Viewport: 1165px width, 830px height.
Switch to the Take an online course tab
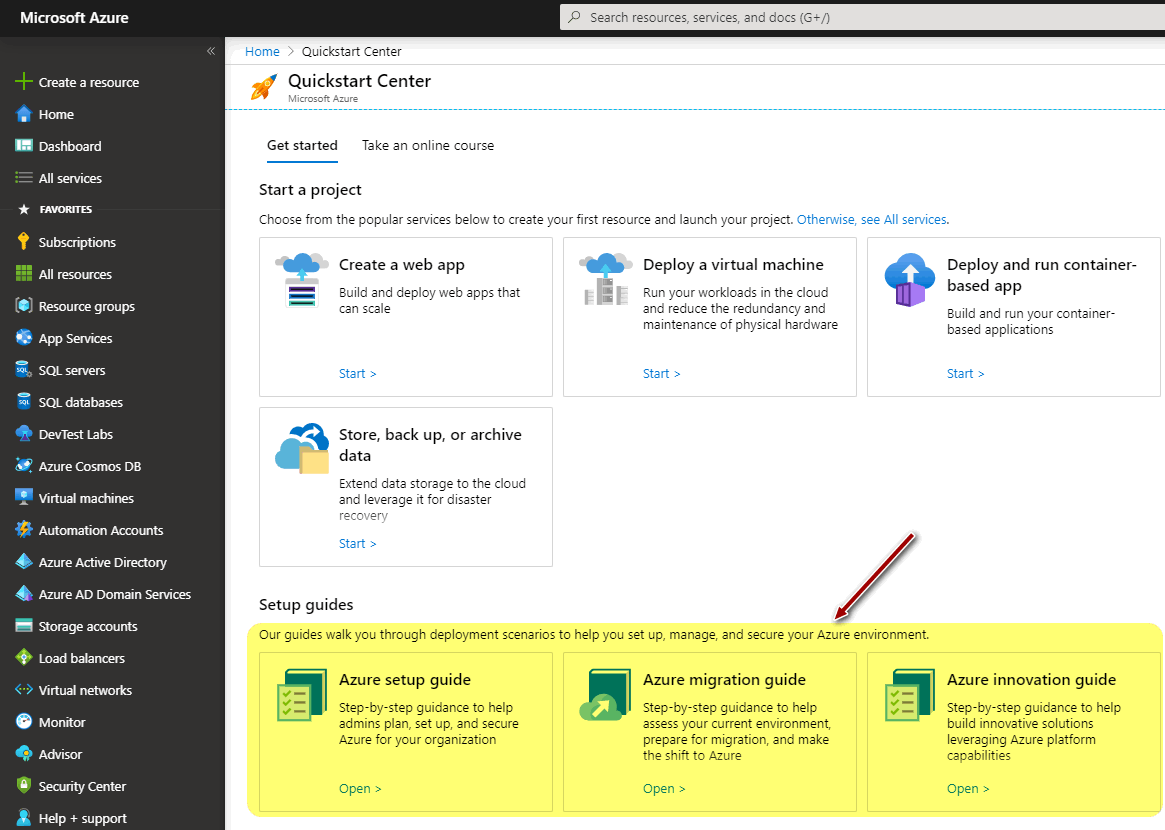(x=427, y=145)
